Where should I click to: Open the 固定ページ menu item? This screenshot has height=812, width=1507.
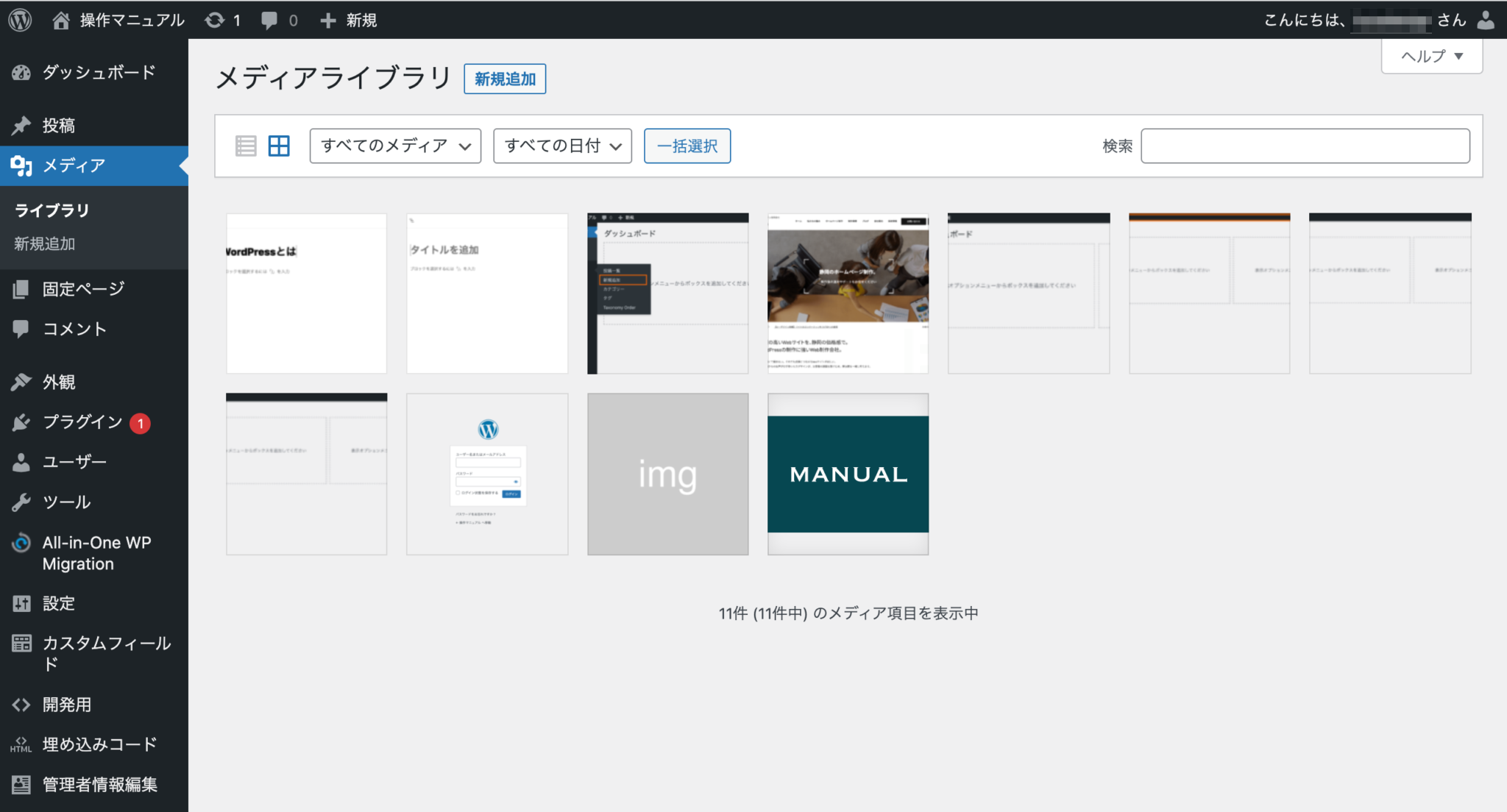(83, 289)
